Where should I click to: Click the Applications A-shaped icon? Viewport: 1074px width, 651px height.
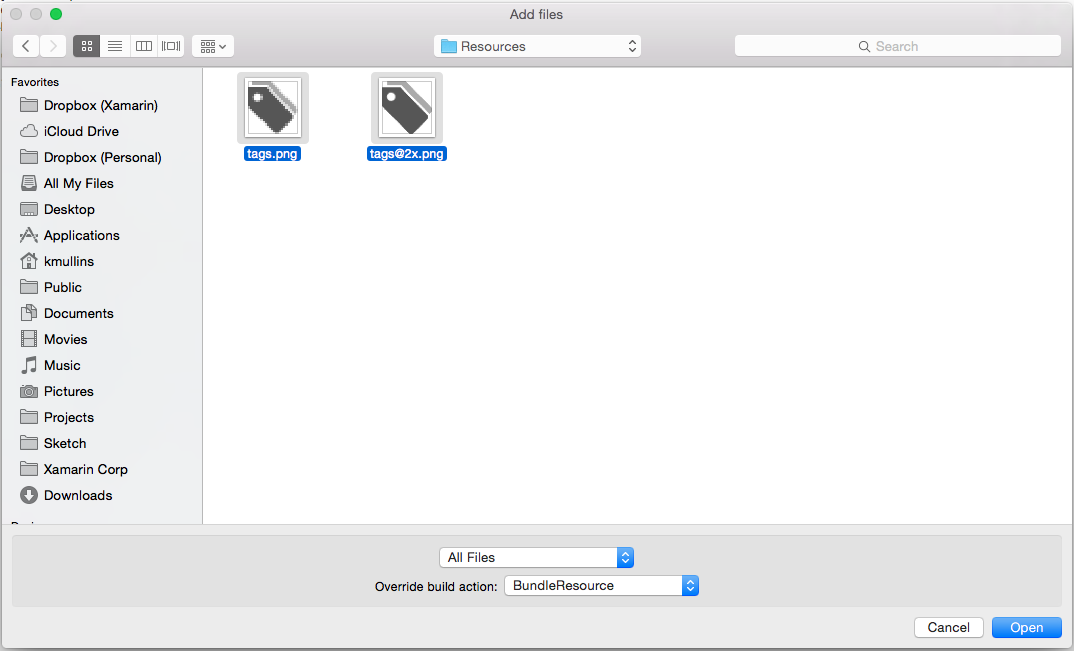(x=29, y=235)
